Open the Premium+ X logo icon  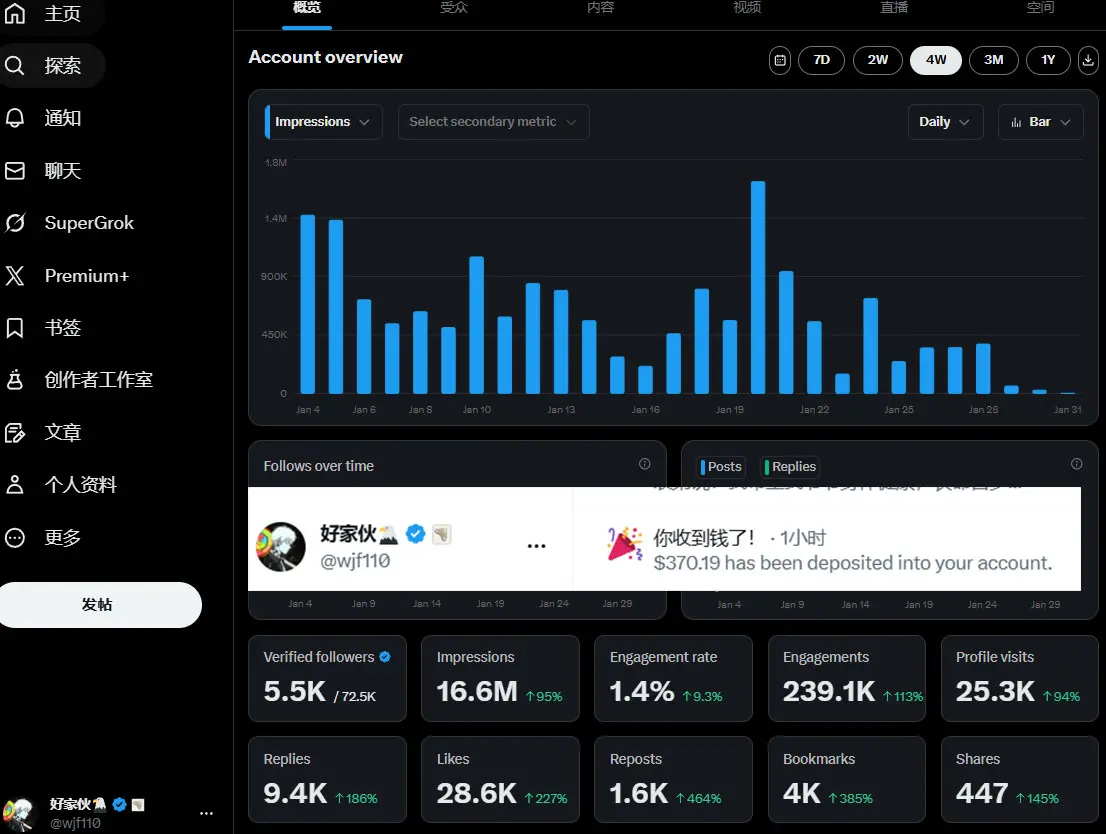[x=15, y=275]
